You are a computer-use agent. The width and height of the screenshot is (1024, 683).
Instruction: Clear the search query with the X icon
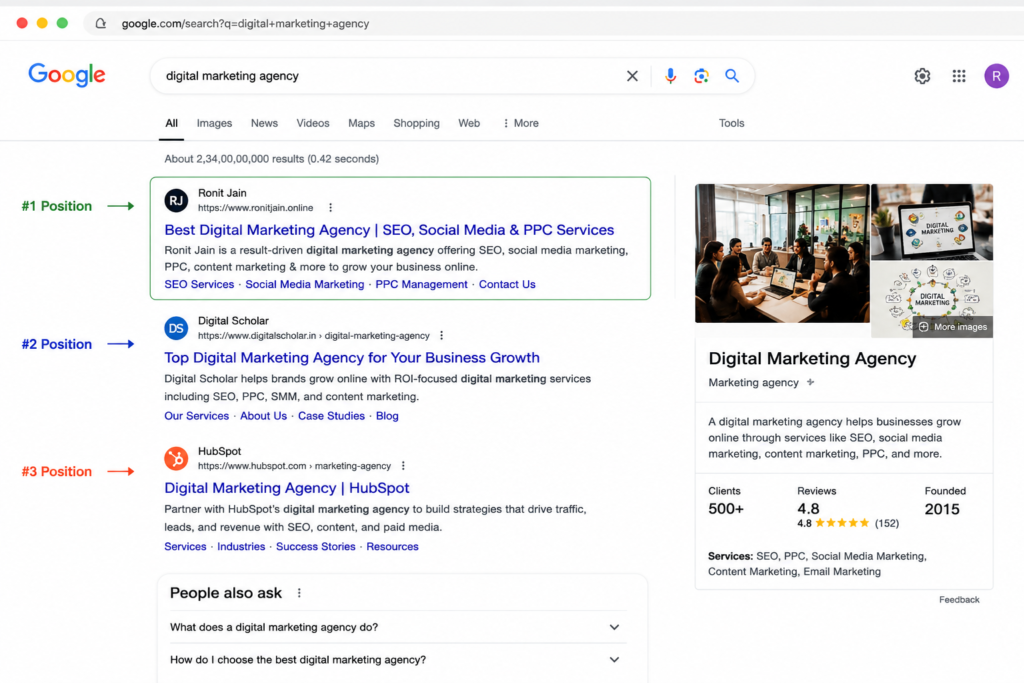pos(632,76)
